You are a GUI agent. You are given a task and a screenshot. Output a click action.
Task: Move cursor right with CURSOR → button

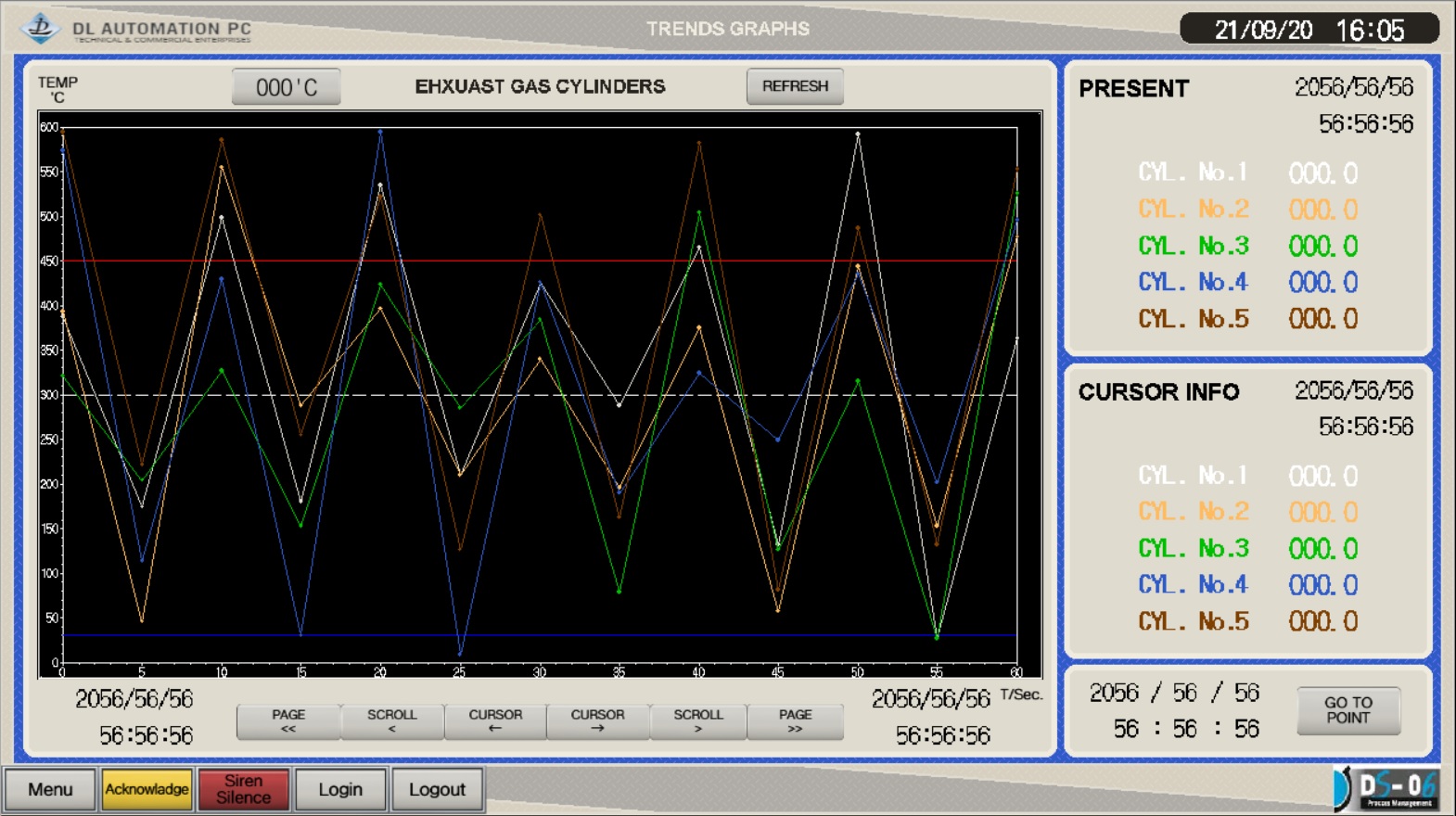point(597,721)
